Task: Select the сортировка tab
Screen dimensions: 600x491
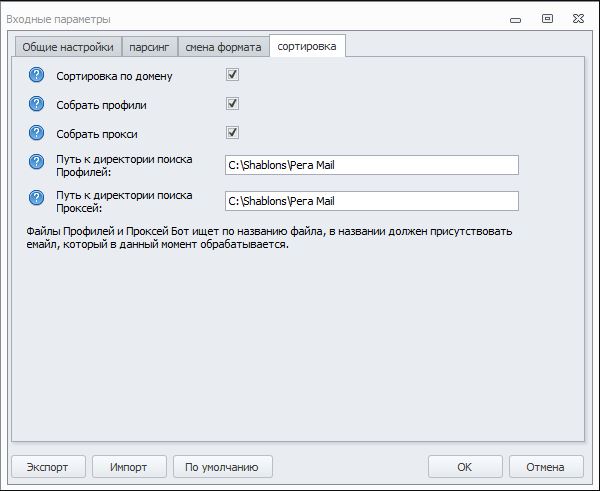Action: [x=307, y=46]
